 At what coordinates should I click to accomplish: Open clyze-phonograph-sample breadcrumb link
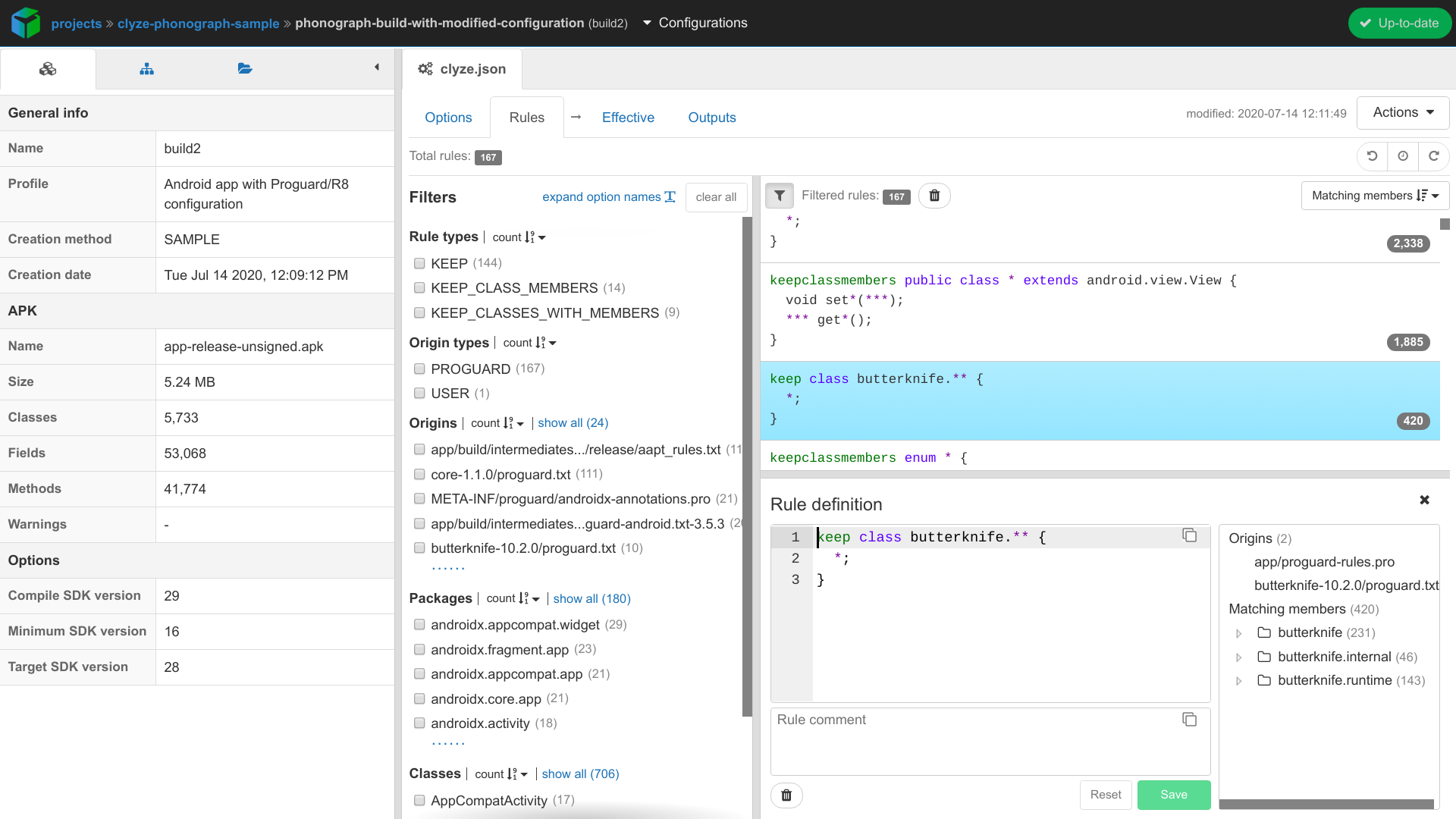point(198,24)
